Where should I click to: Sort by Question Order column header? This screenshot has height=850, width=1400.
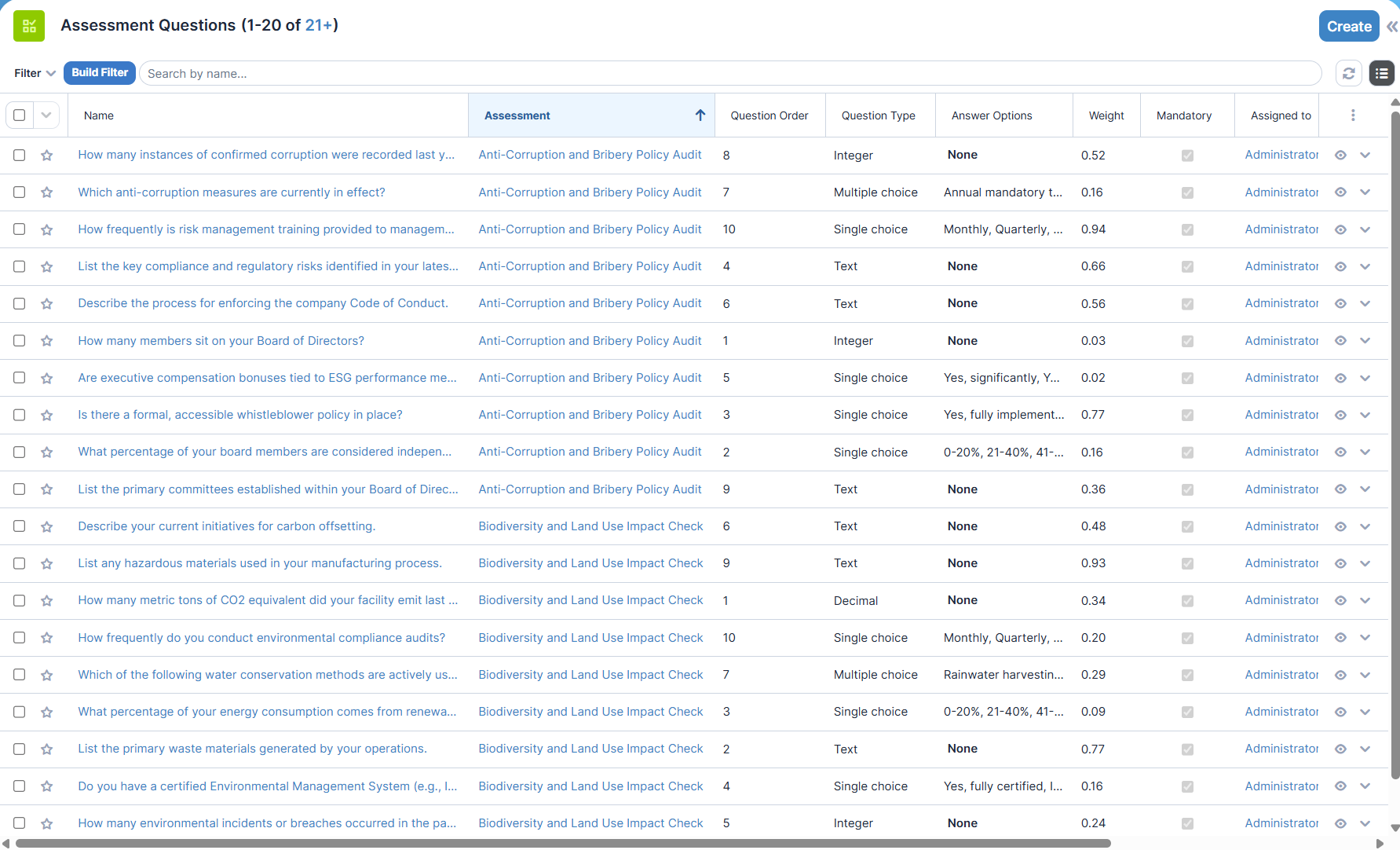click(x=769, y=115)
